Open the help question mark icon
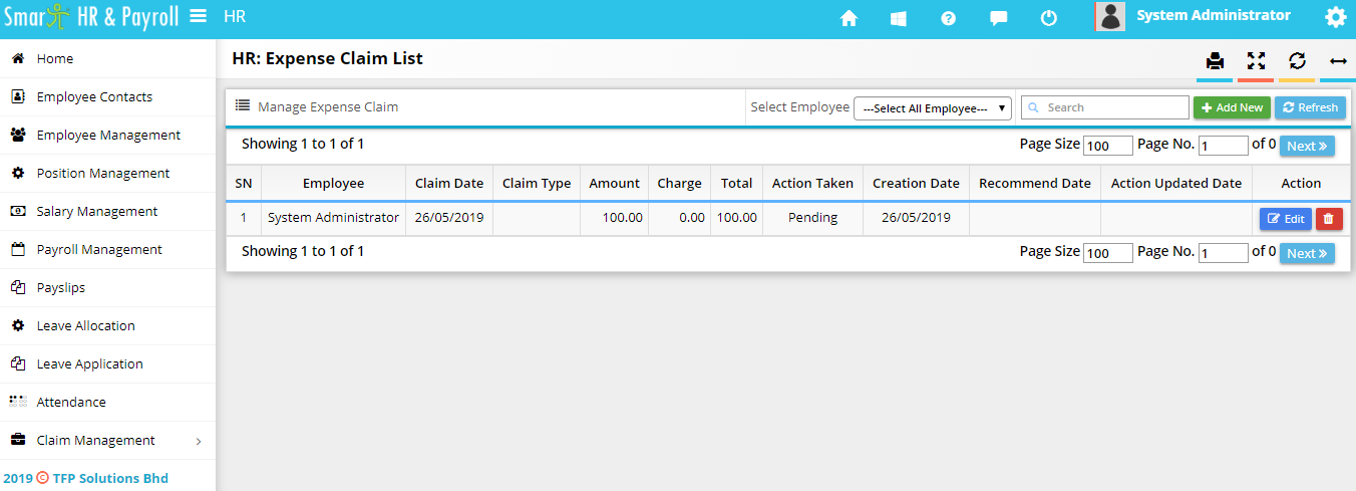Screen dimensions: 1356x491 pyautogui.click(x=949, y=18)
